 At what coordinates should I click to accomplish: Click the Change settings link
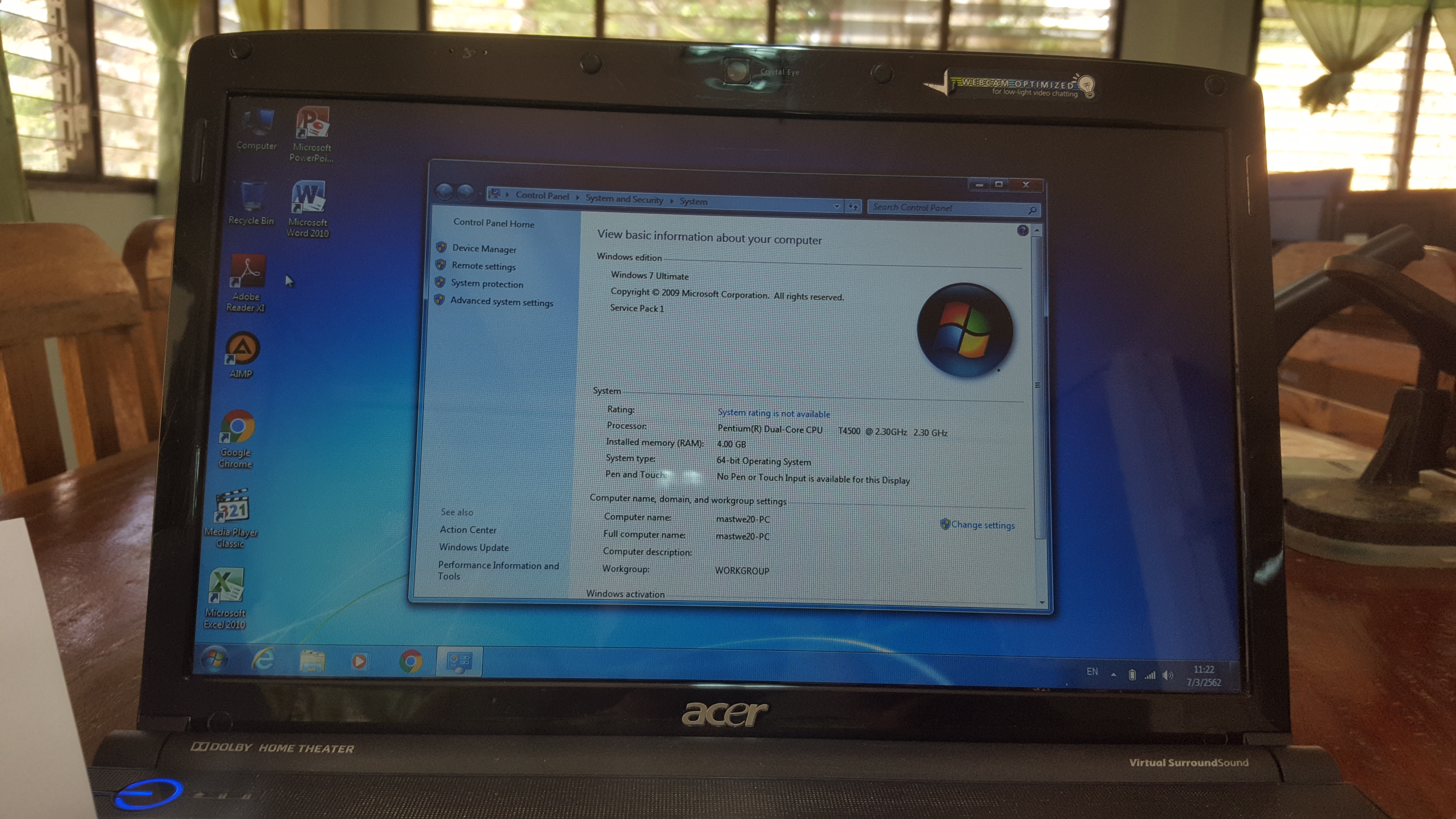click(x=982, y=525)
